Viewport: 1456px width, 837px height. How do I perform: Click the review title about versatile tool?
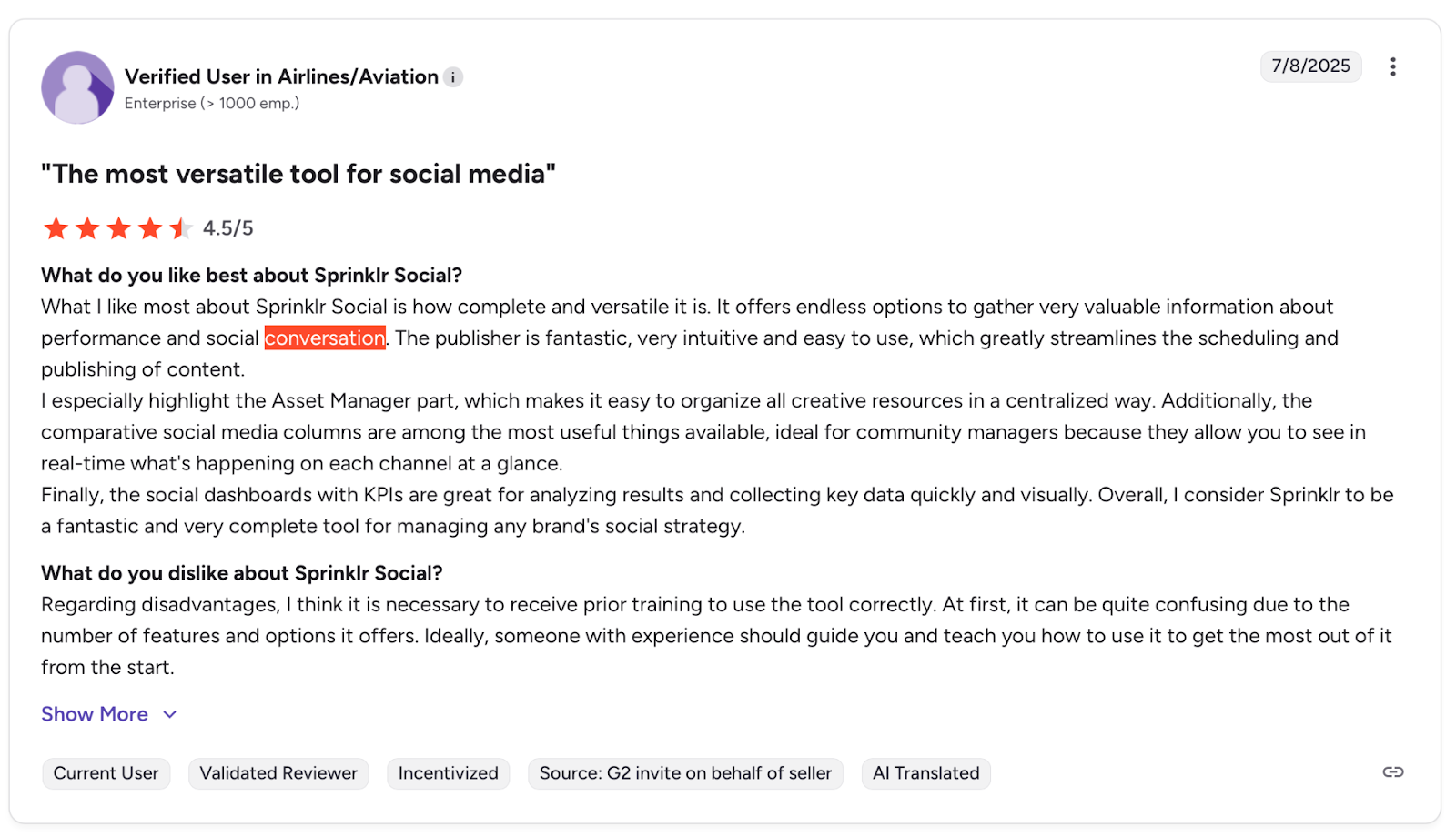point(298,174)
